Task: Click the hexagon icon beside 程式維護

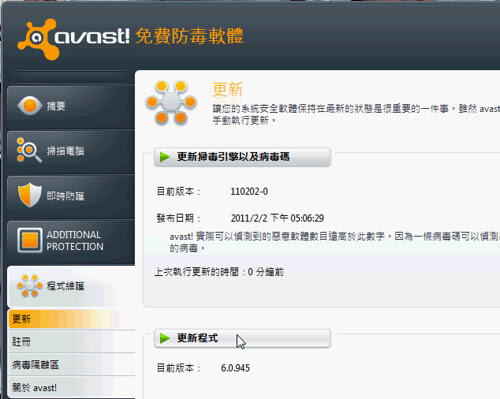Action: tap(30, 286)
